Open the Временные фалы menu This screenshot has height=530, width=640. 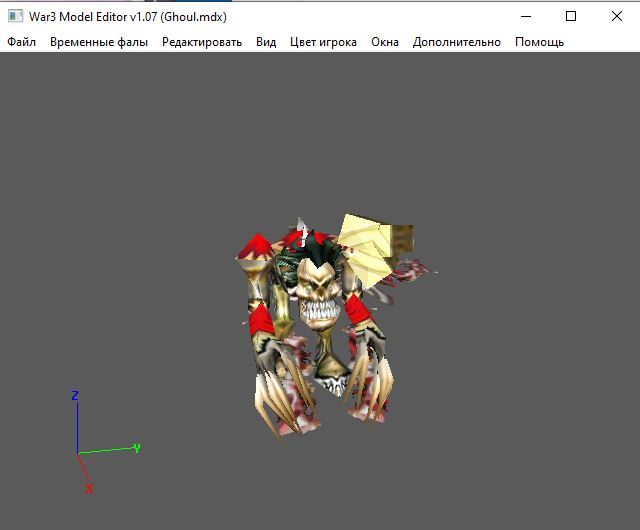tap(99, 42)
